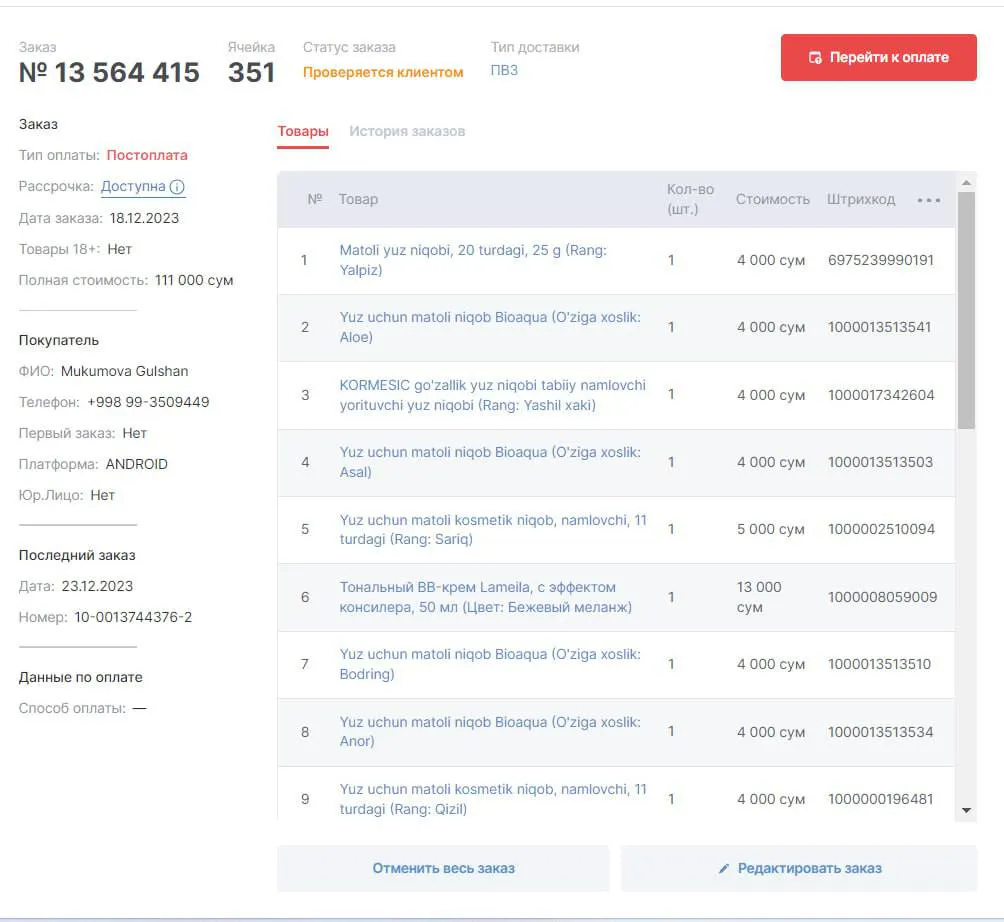Open product Matoli yuz niqobi Yalpiz
The image size is (1004, 922).
pyautogui.click(x=473, y=260)
